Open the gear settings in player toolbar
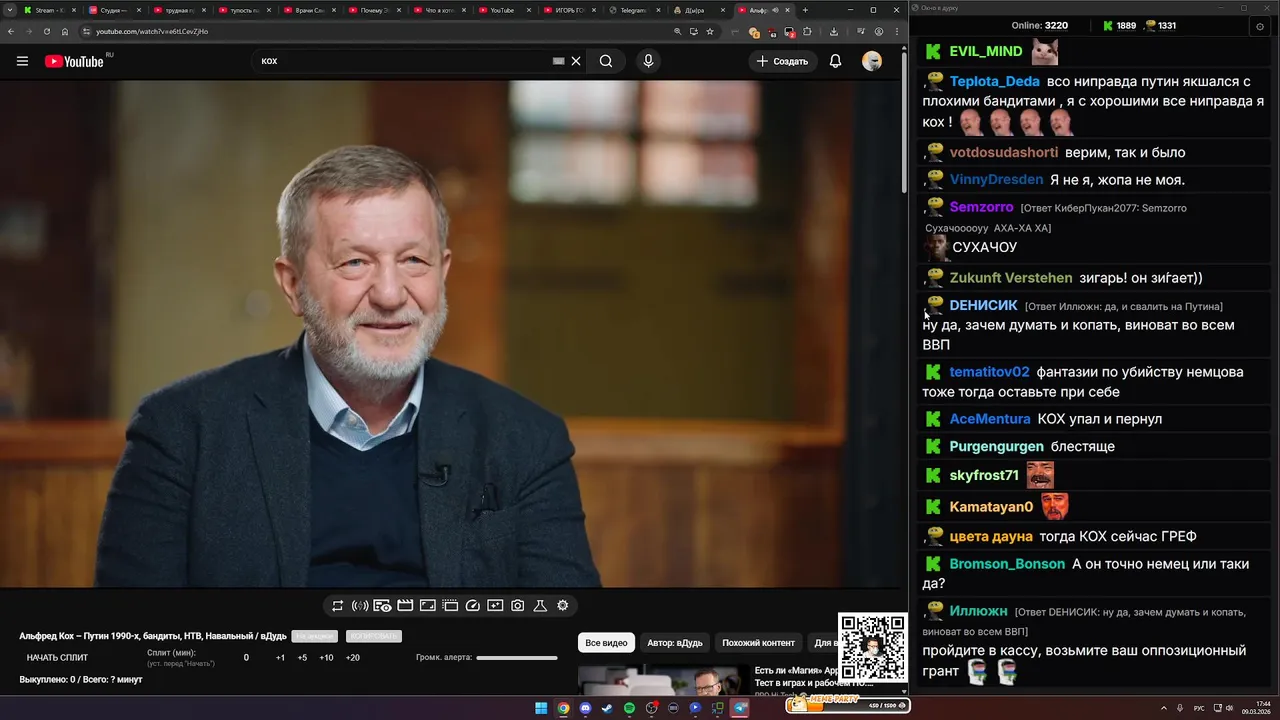This screenshot has height=720, width=1280. [x=563, y=606]
